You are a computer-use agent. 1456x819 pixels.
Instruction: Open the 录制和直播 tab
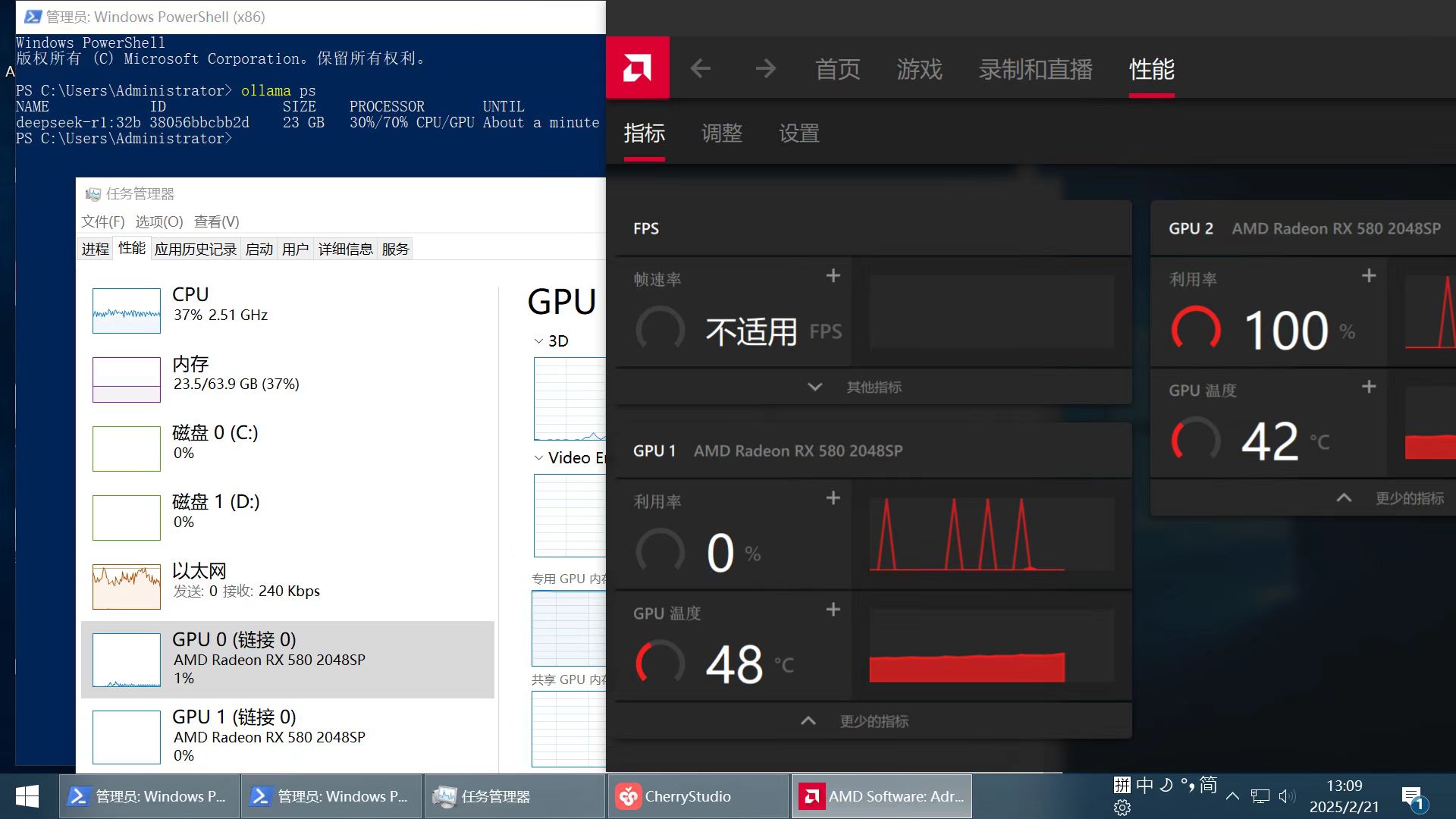(1036, 69)
